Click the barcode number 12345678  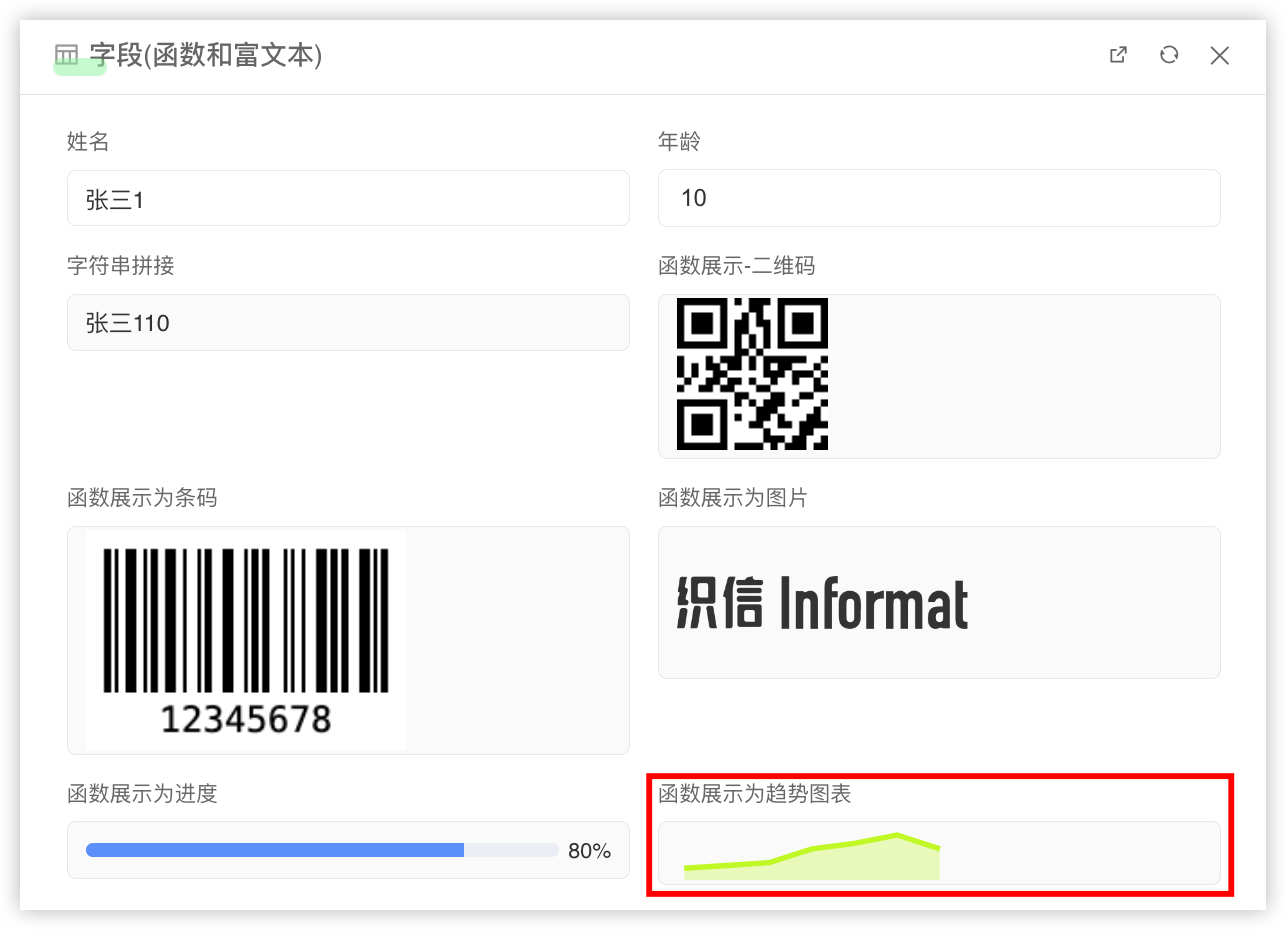click(x=246, y=719)
